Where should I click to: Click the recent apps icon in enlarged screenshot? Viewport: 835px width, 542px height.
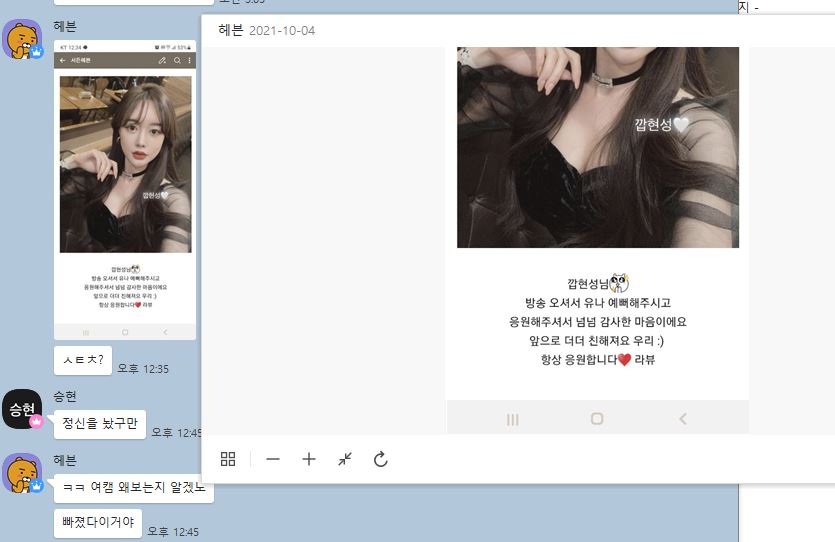[512, 419]
